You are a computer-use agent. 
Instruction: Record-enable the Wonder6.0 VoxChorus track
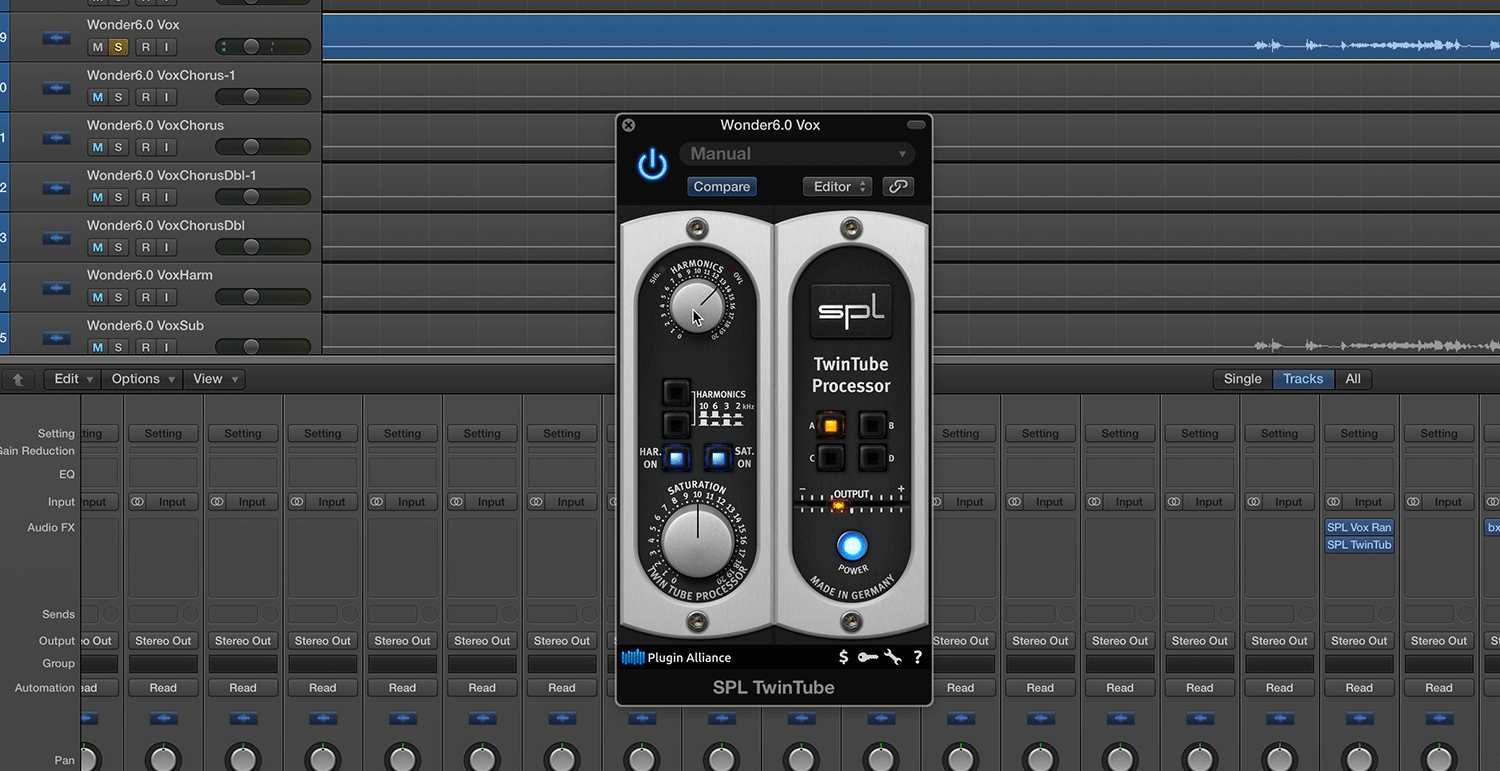point(146,147)
